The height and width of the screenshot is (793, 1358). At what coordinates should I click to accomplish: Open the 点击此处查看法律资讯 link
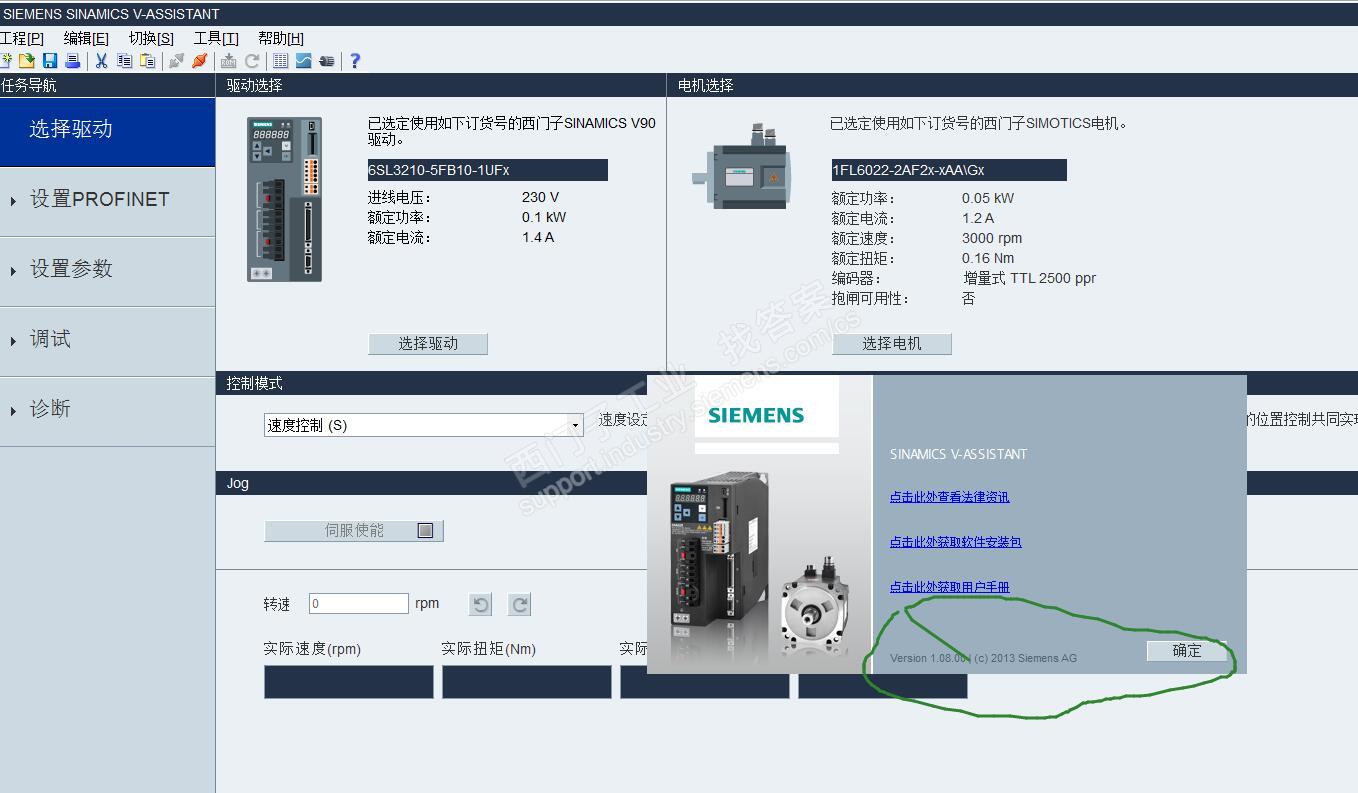950,497
